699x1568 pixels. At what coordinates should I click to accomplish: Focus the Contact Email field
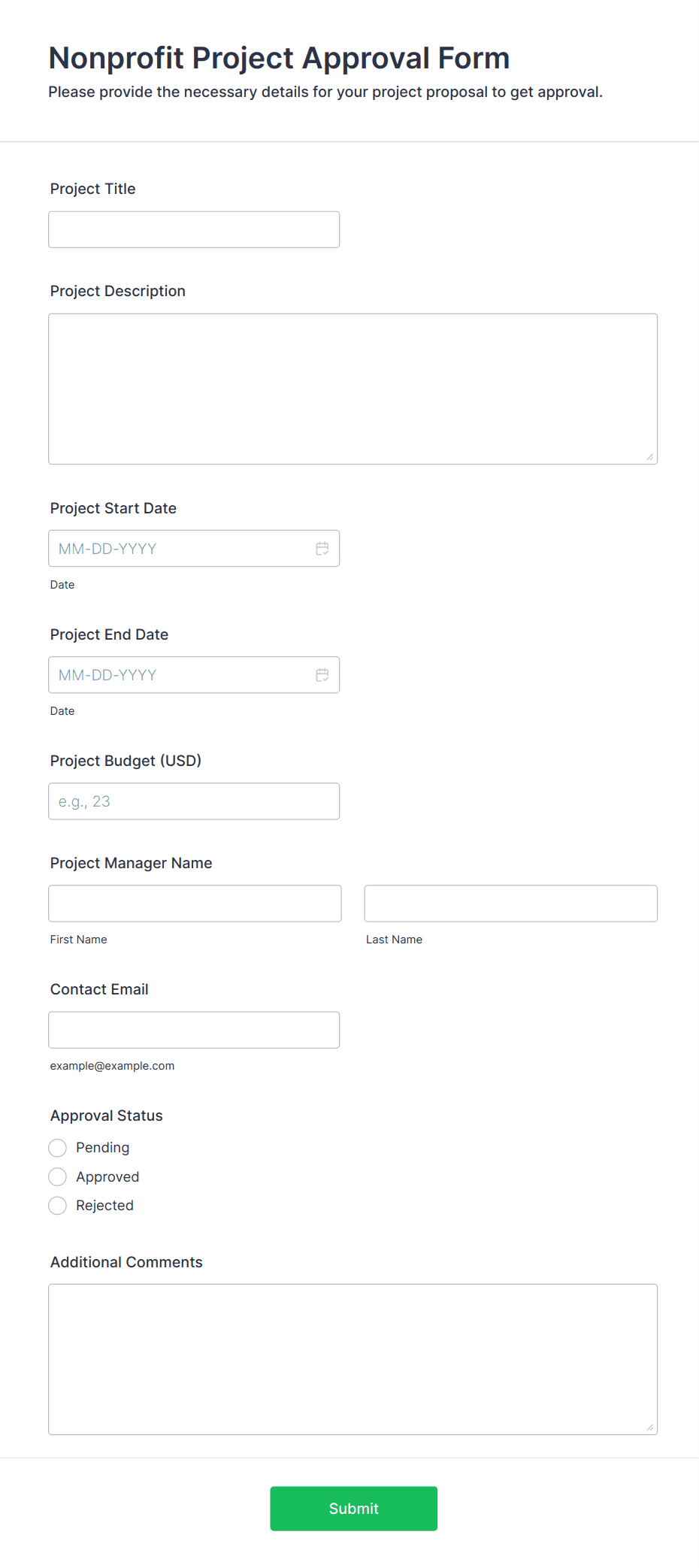point(194,1030)
